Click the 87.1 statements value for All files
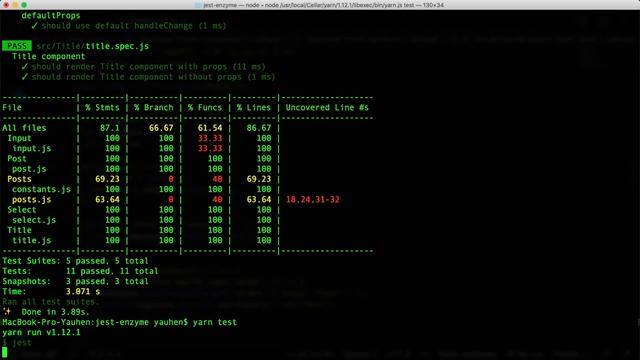This screenshot has width=640, height=360. pyautogui.click(x=110, y=128)
